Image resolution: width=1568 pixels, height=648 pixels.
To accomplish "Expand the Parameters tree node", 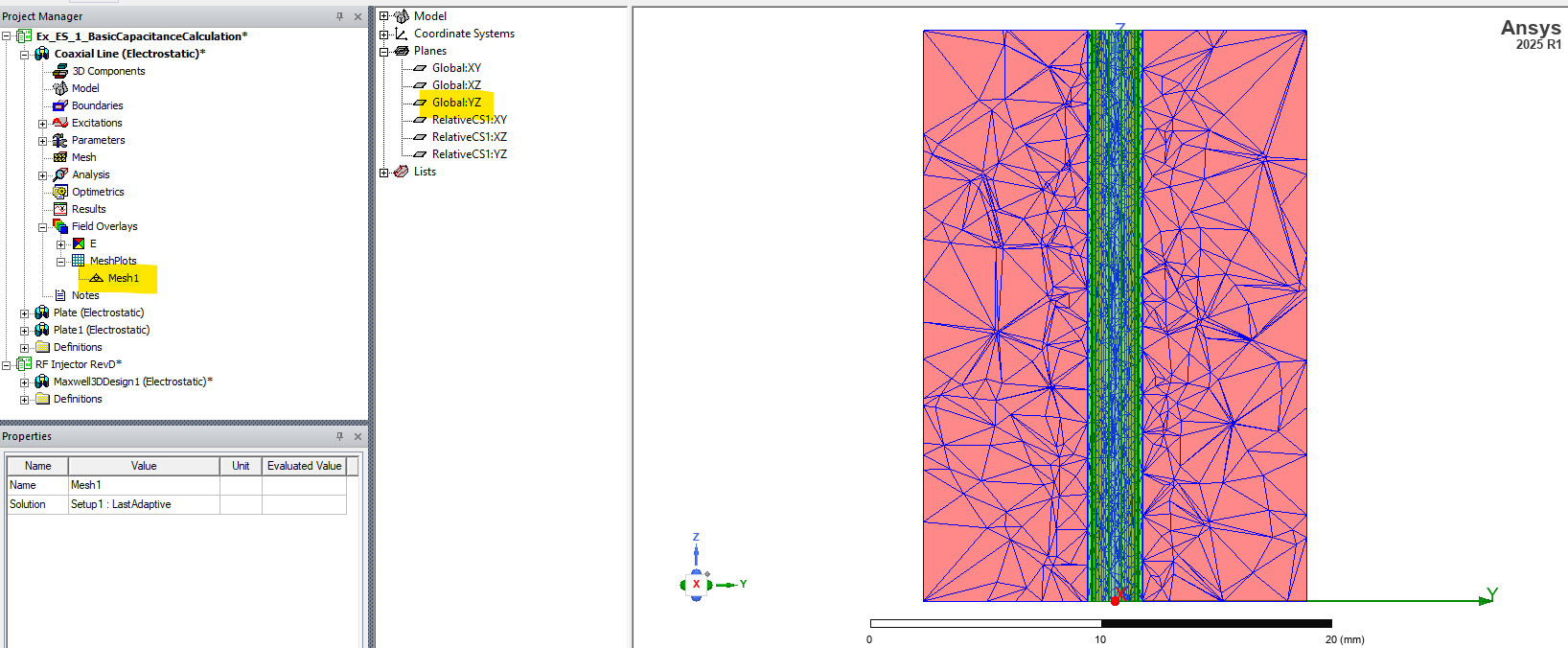I will click(x=42, y=141).
